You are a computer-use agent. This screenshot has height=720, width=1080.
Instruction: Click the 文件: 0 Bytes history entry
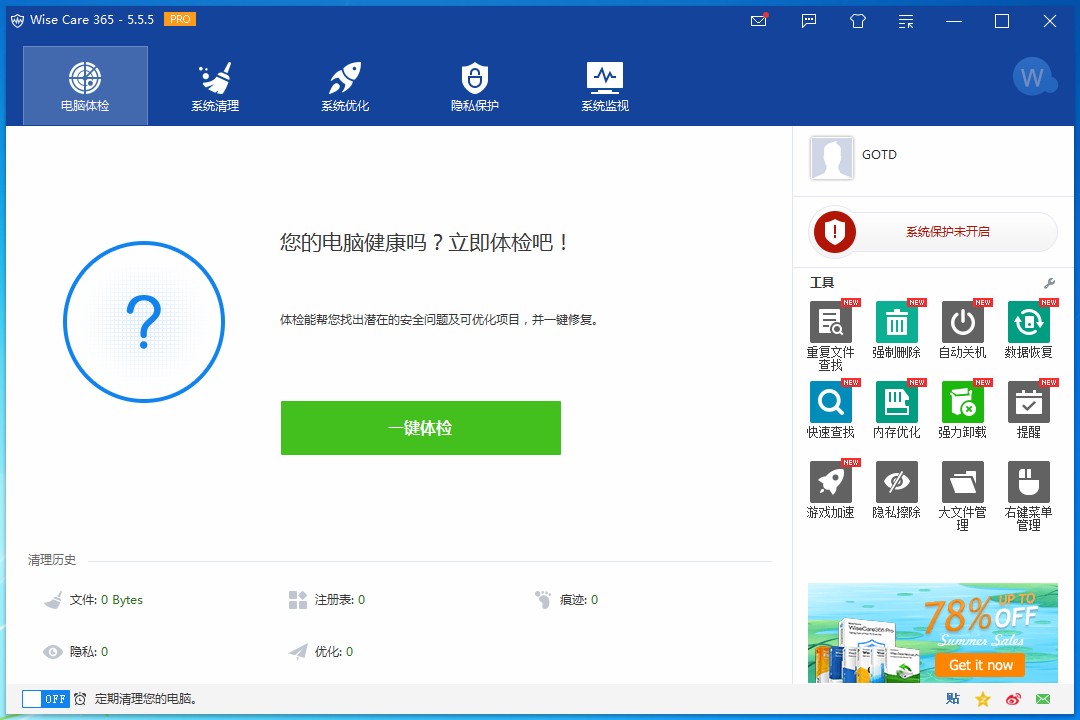click(93, 599)
